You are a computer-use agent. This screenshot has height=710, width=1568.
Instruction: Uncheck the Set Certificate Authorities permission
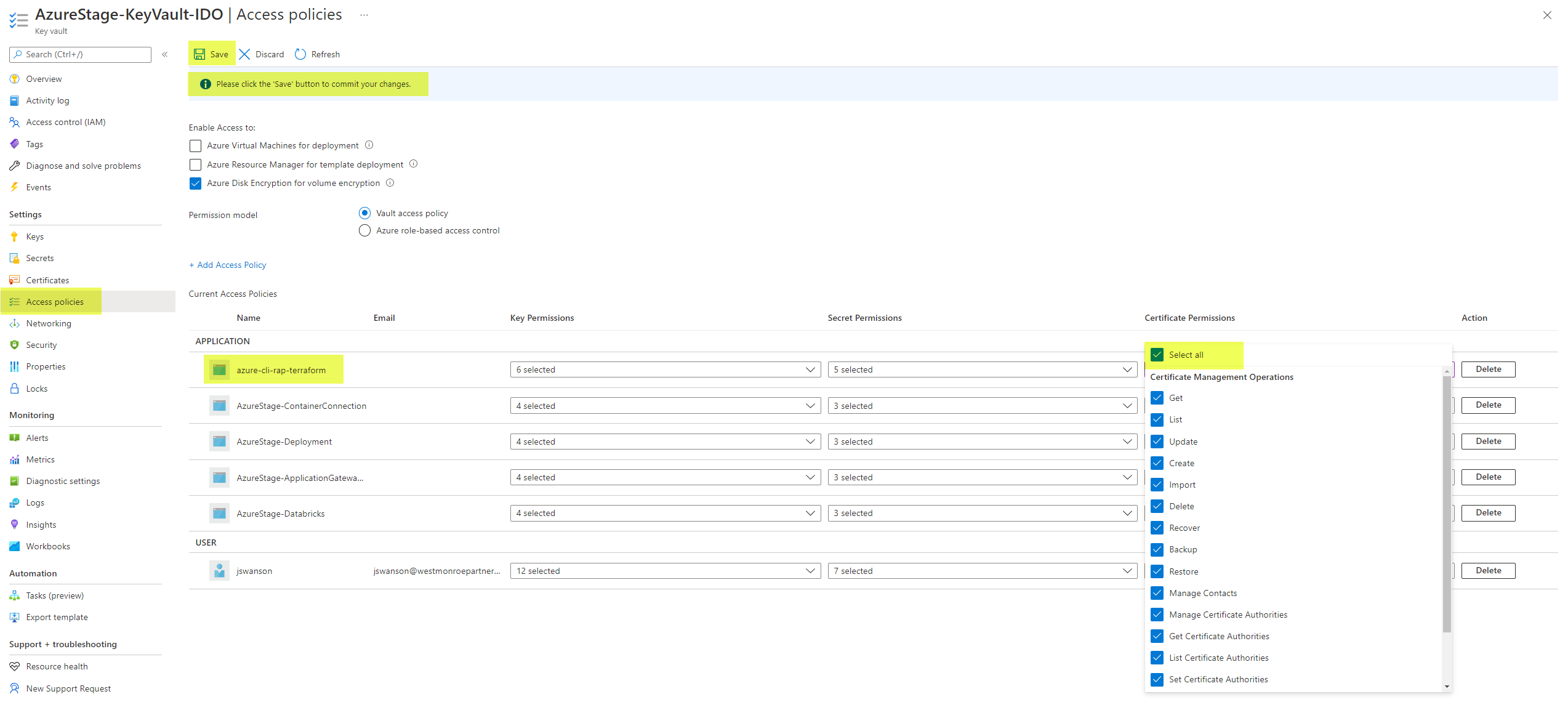coord(1157,679)
